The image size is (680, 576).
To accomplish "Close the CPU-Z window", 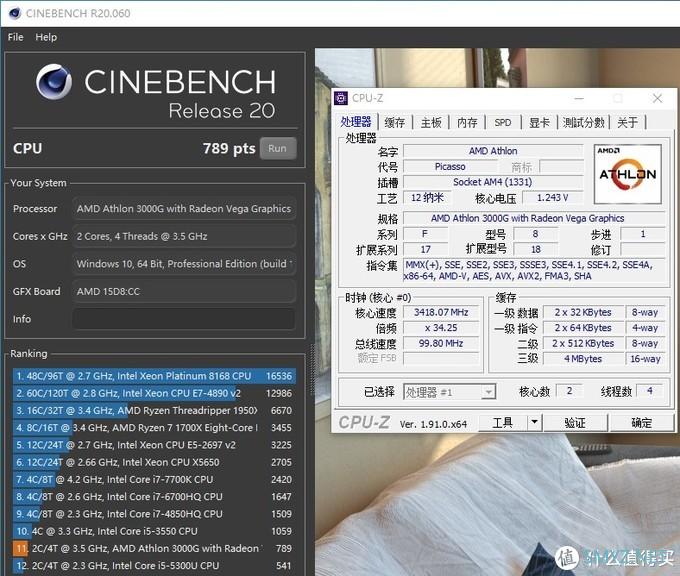I will [x=657, y=98].
